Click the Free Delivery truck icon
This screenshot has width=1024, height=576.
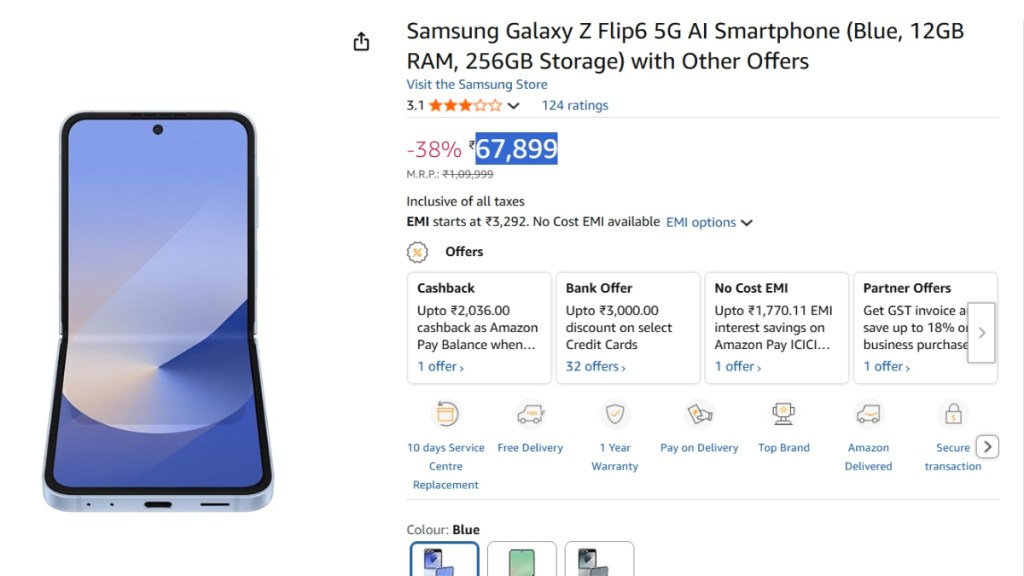point(530,413)
